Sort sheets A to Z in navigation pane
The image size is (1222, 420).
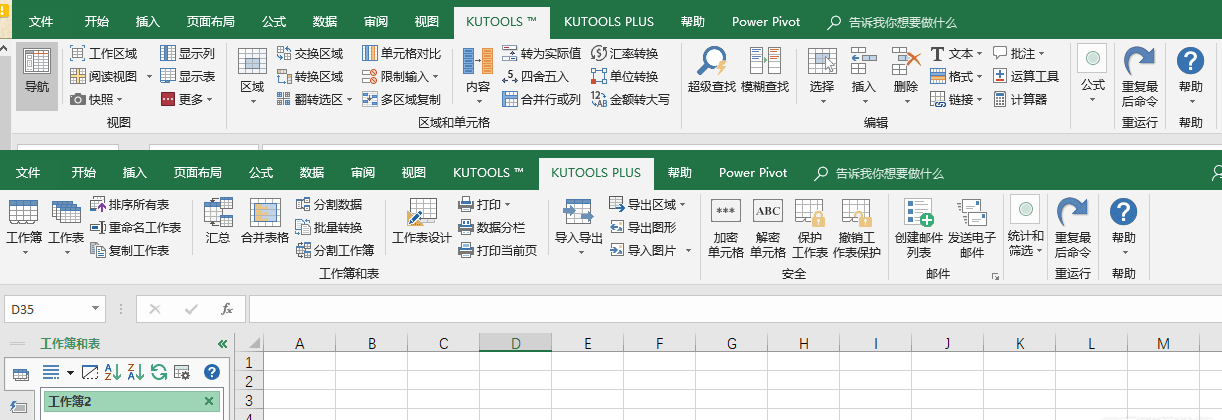click(112, 372)
